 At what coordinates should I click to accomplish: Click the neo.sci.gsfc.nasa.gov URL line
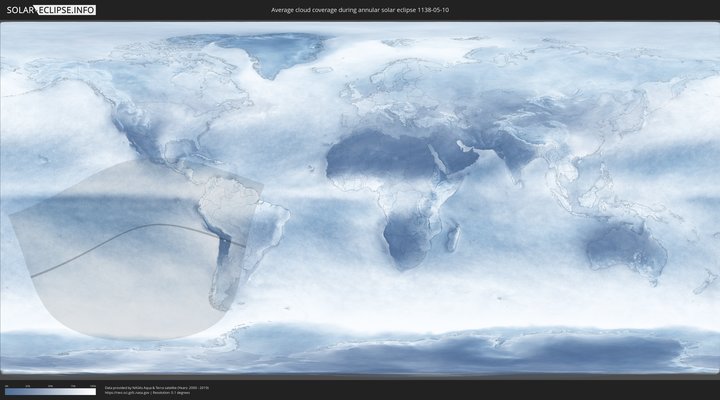(x=147, y=393)
